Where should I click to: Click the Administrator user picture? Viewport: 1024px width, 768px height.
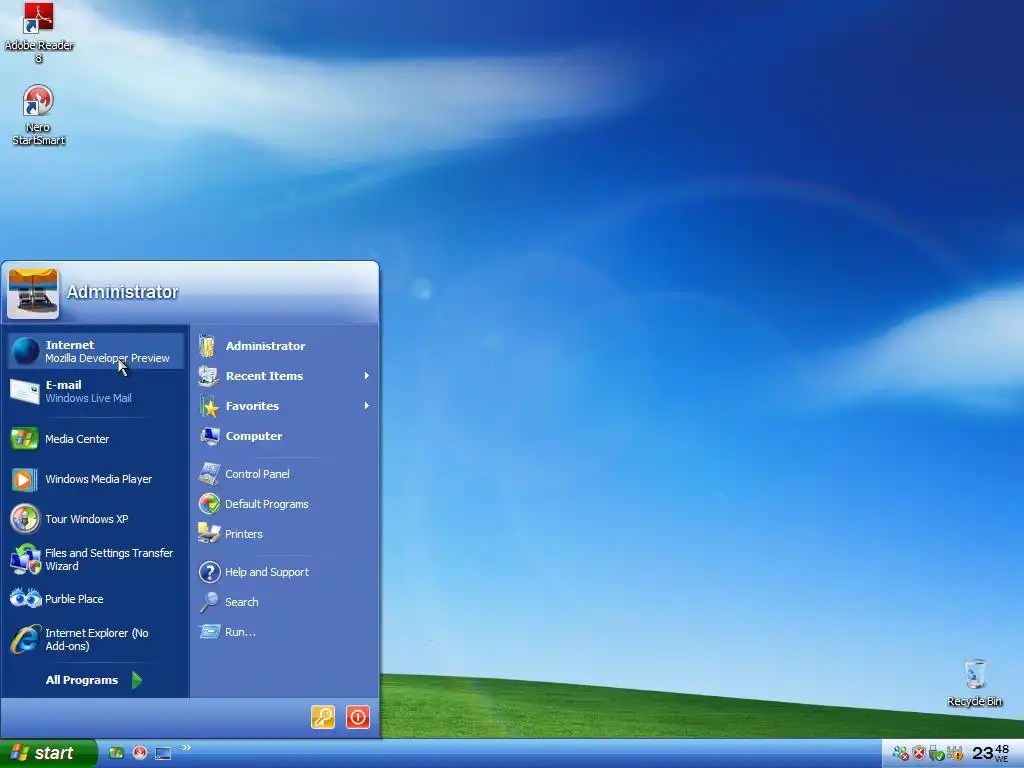[33, 293]
